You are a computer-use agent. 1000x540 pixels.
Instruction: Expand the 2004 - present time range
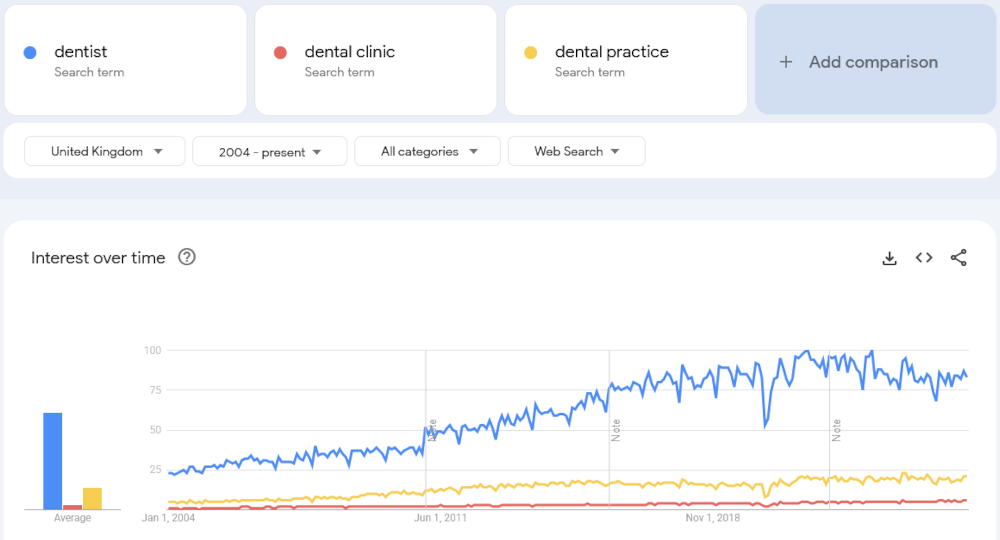[270, 151]
